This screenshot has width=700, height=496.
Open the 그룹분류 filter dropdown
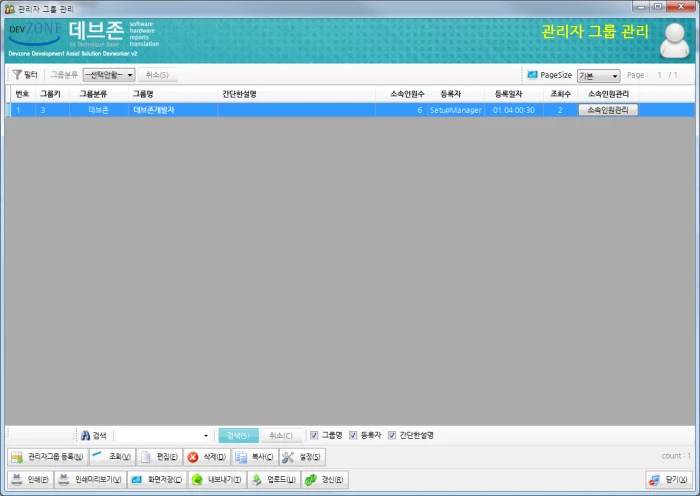[x=109, y=75]
